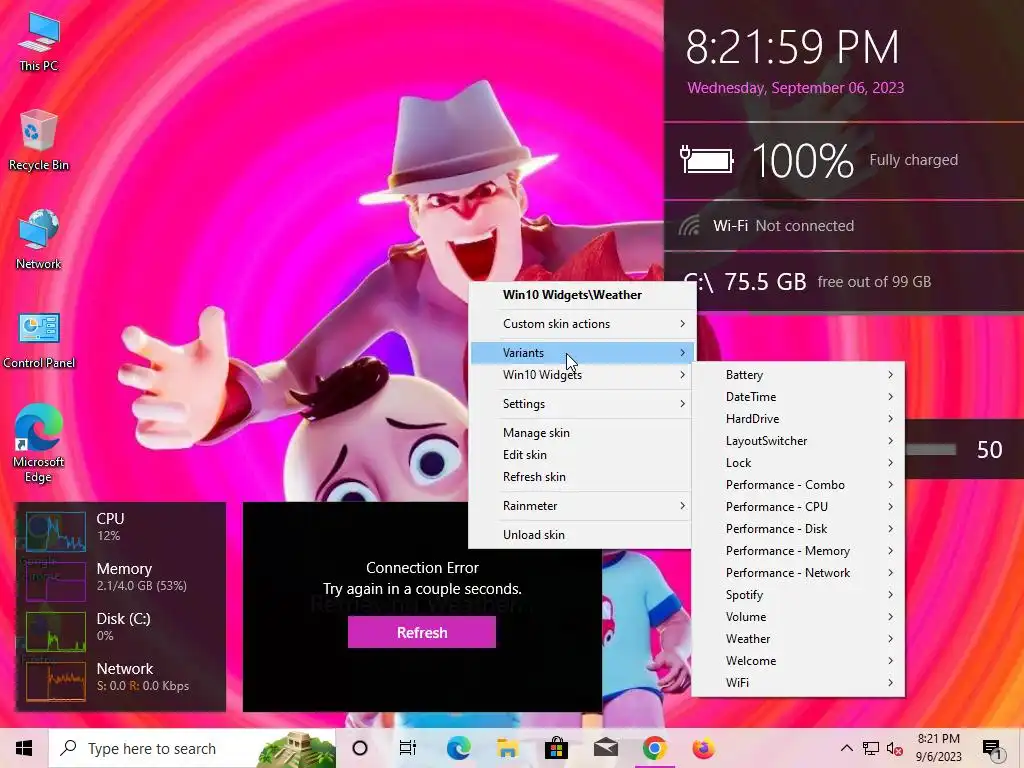The width and height of the screenshot is (1024, 768).
Task: Open the Win10 Widgets submenu entry
Action: tap(581, 375)
